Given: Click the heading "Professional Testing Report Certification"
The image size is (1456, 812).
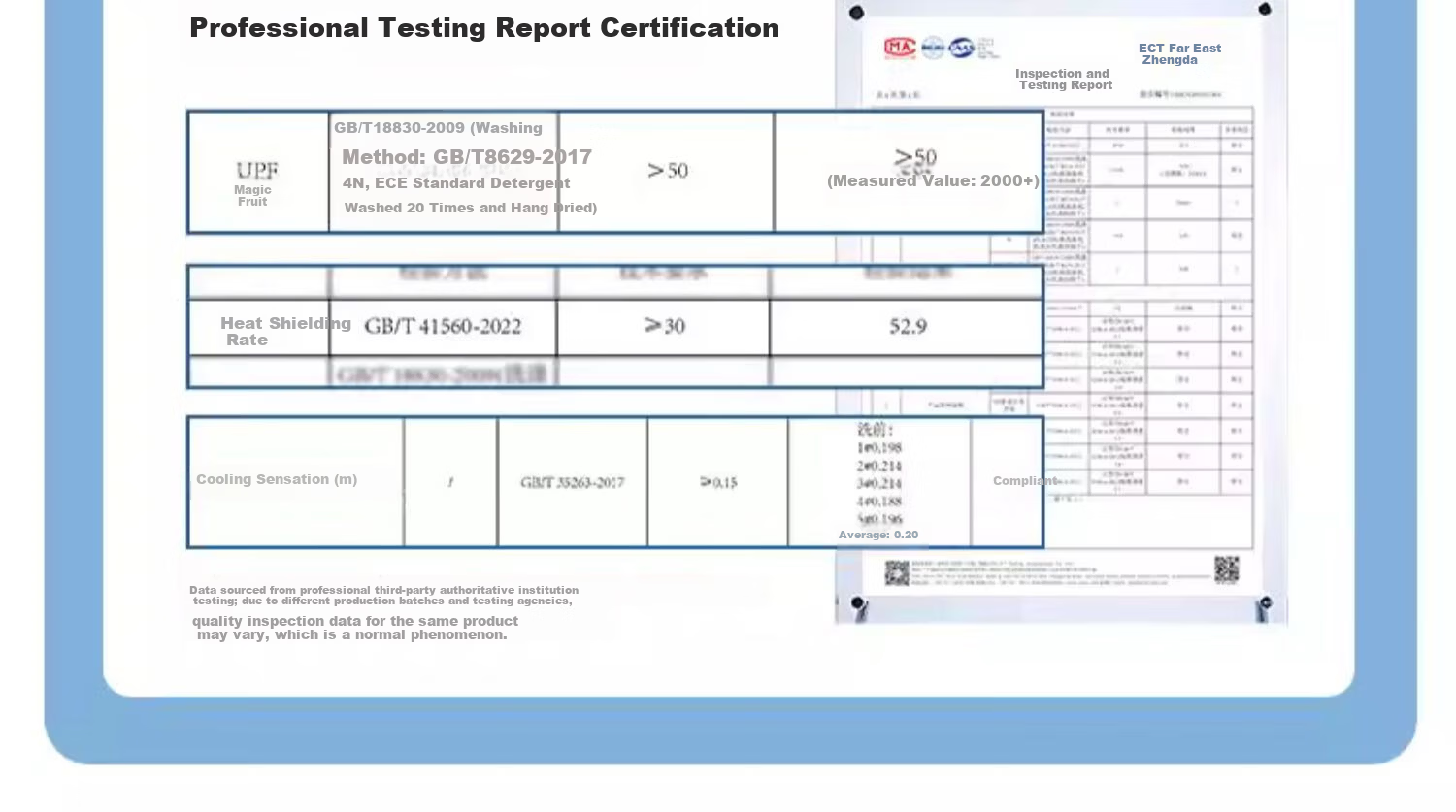Looking at the screenshot, I should (x=484, y=28).
